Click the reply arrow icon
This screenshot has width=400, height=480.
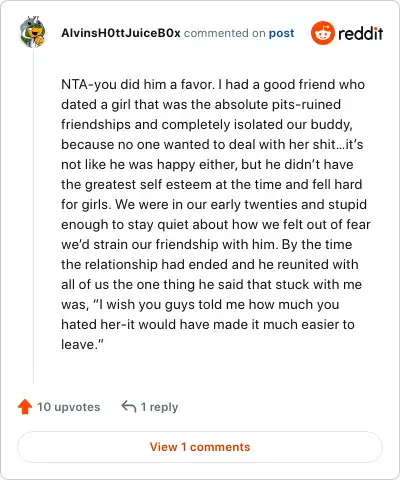129,407
